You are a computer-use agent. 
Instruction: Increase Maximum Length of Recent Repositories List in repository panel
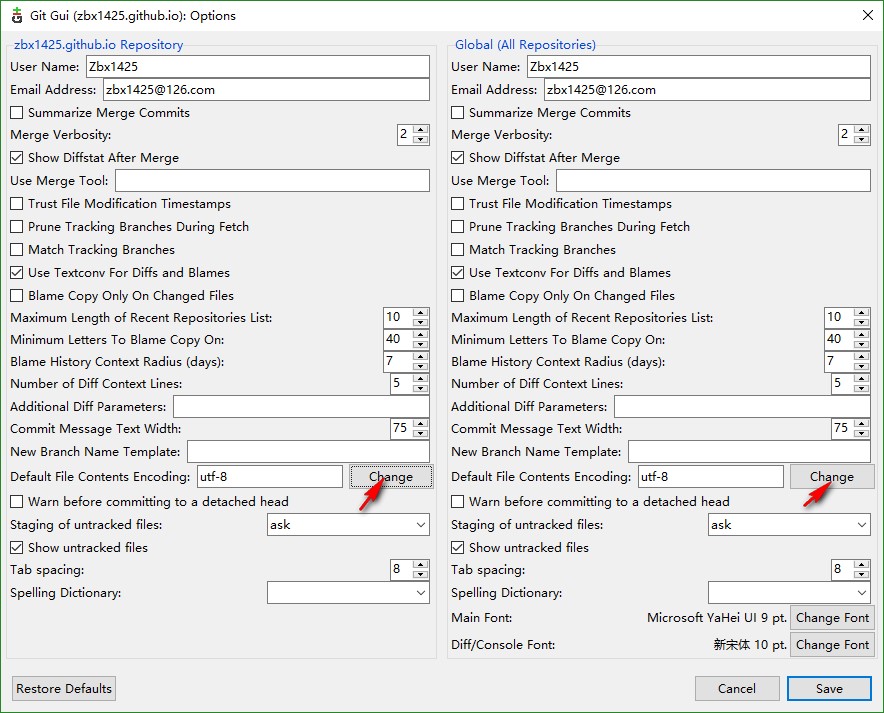(x=421, y=313)
